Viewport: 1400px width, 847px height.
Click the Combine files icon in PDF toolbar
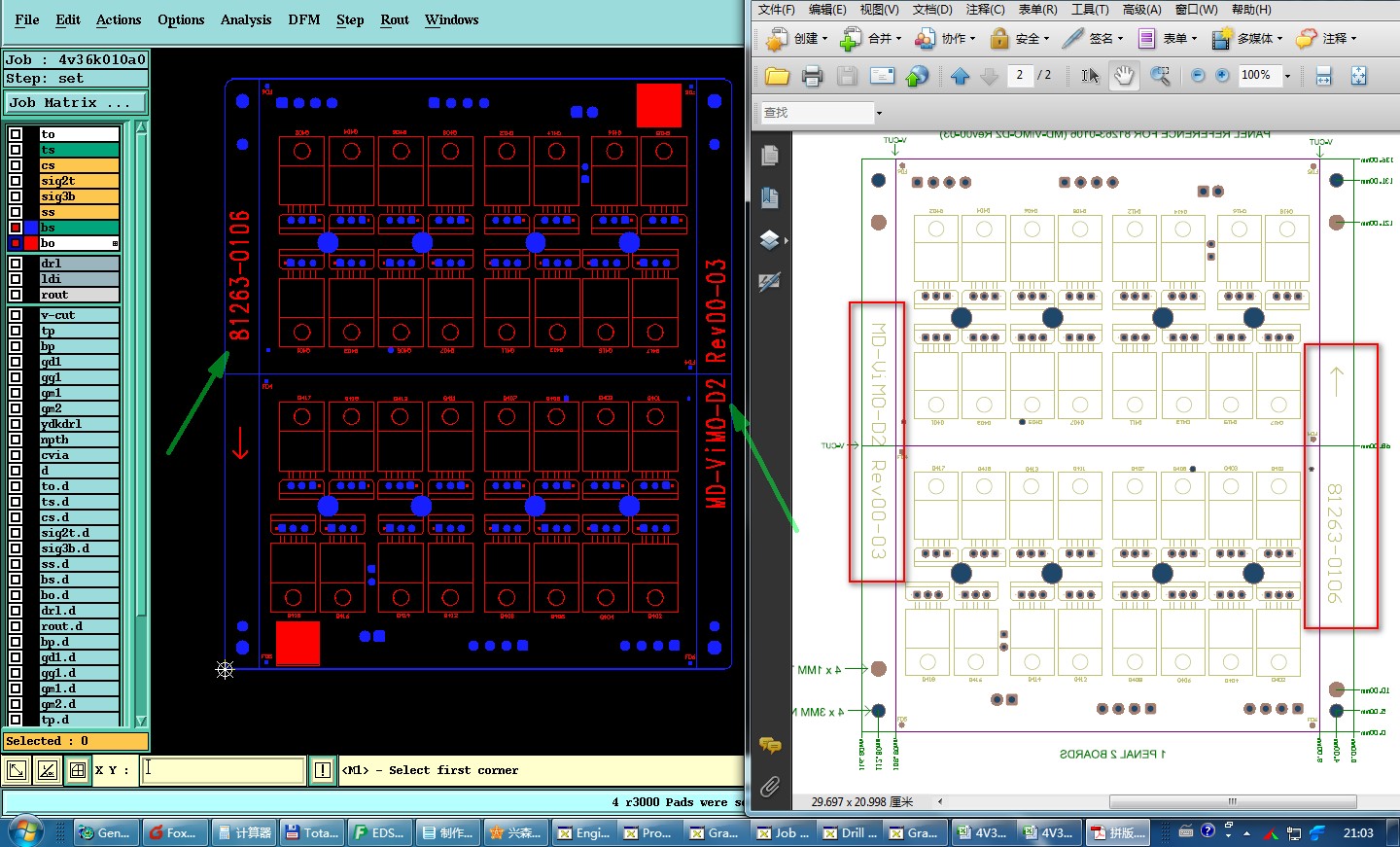pos(851,39)
